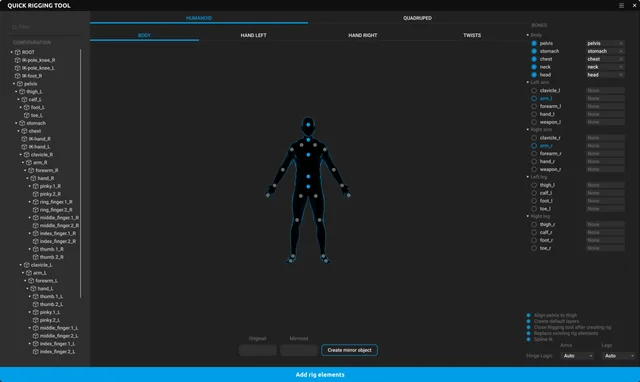Collapse the Body bones group
Viewport: 640px width, 382px height.
click(527, 35)
